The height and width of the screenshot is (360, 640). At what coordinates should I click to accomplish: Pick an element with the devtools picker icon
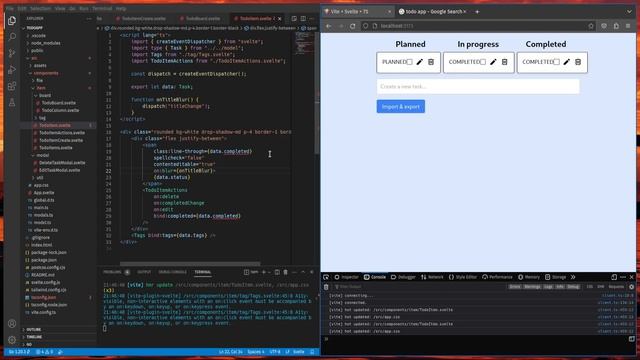click(326, 277)
